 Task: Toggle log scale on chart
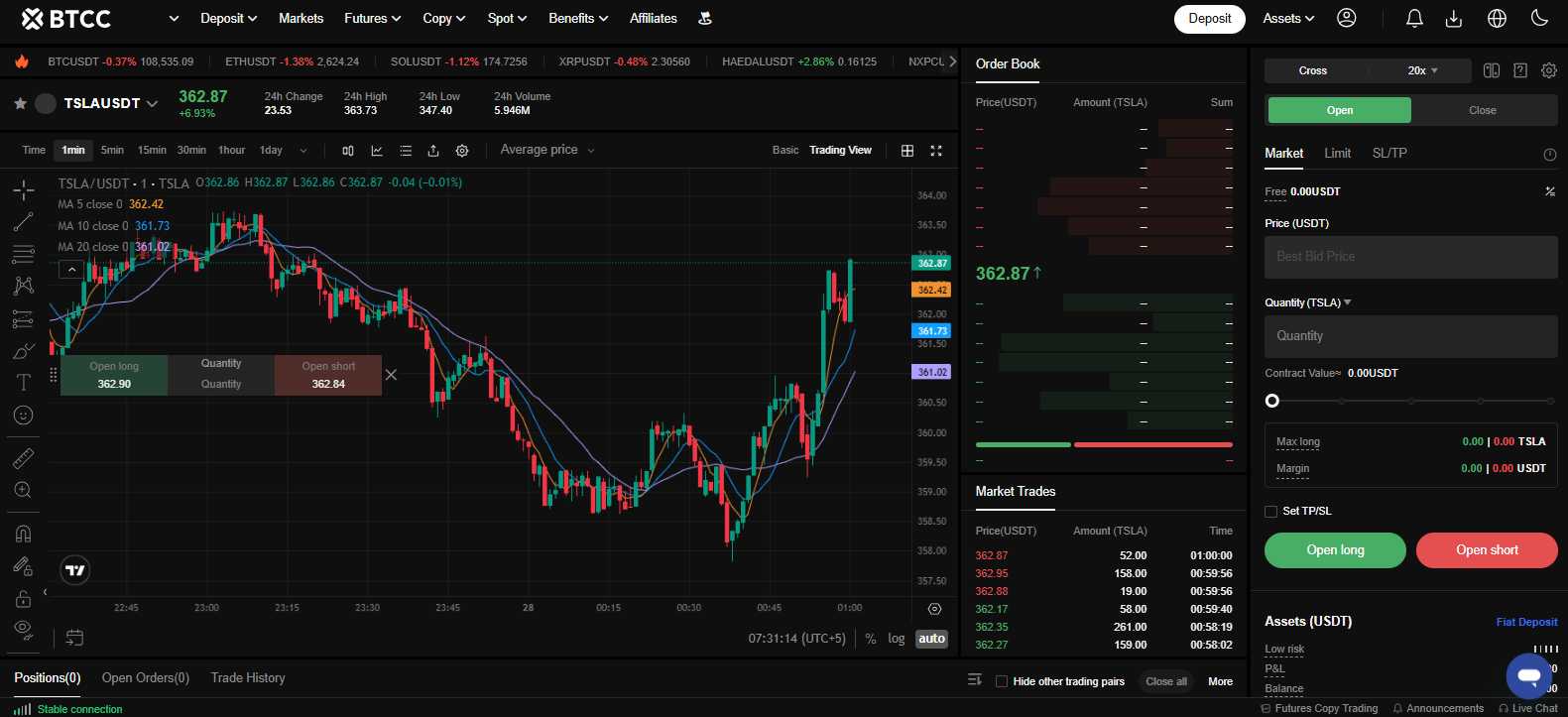pyautogui.click(x=897, y=639)
